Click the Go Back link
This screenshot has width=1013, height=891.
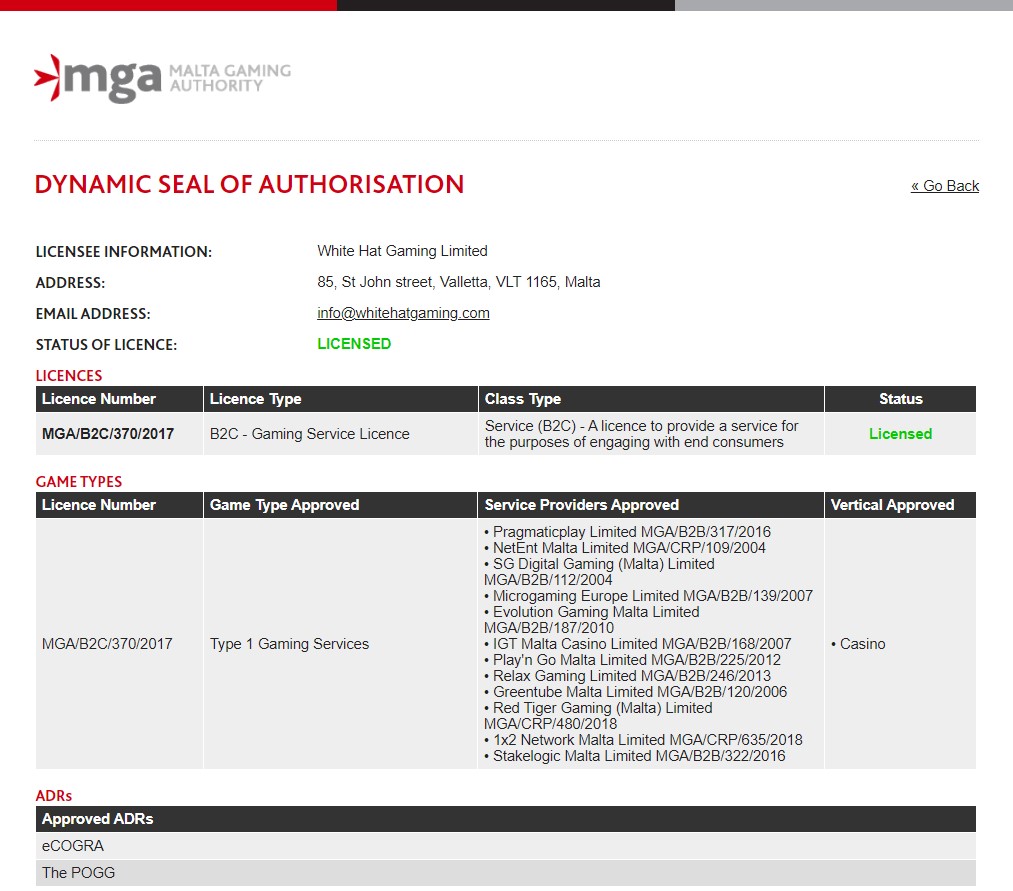tap(945, 186)
